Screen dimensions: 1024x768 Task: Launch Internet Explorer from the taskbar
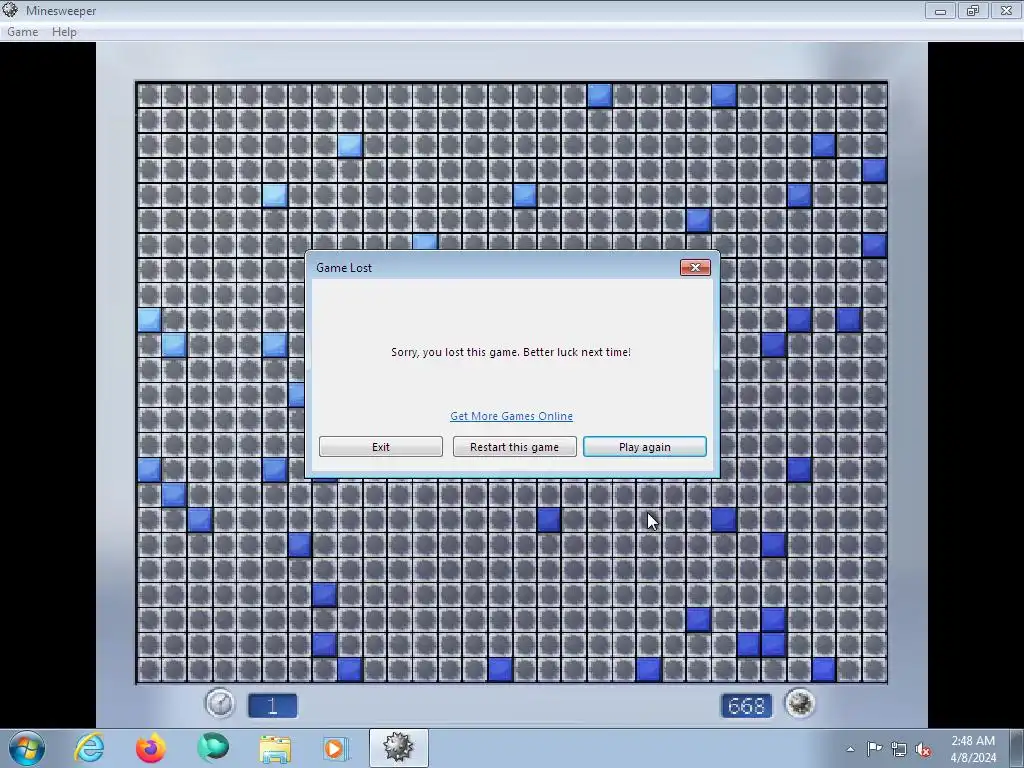coord(89,748)
